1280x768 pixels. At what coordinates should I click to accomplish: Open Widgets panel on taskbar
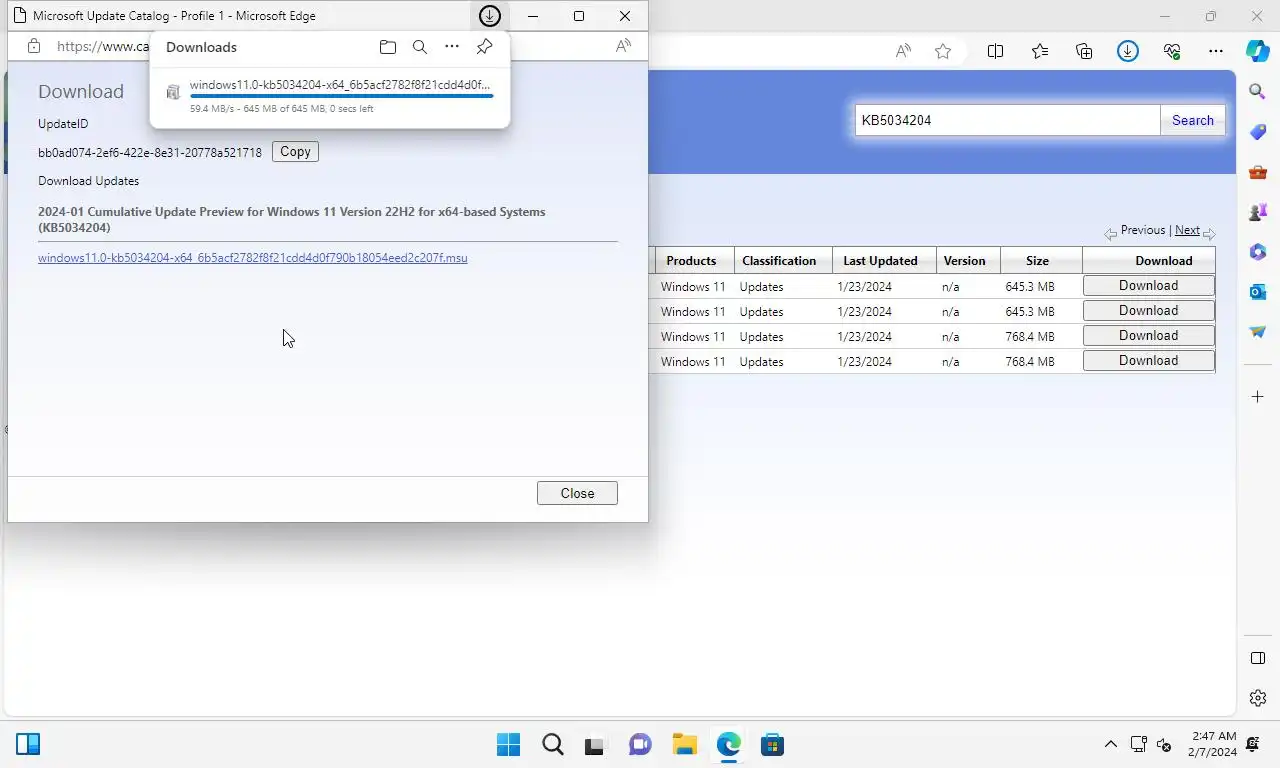[x=28, y=744]
